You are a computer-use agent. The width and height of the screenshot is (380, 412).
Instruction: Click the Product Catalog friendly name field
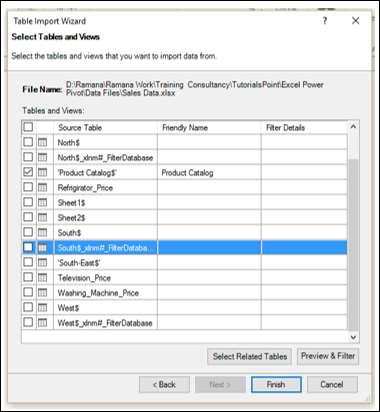(x=209, y=173)
